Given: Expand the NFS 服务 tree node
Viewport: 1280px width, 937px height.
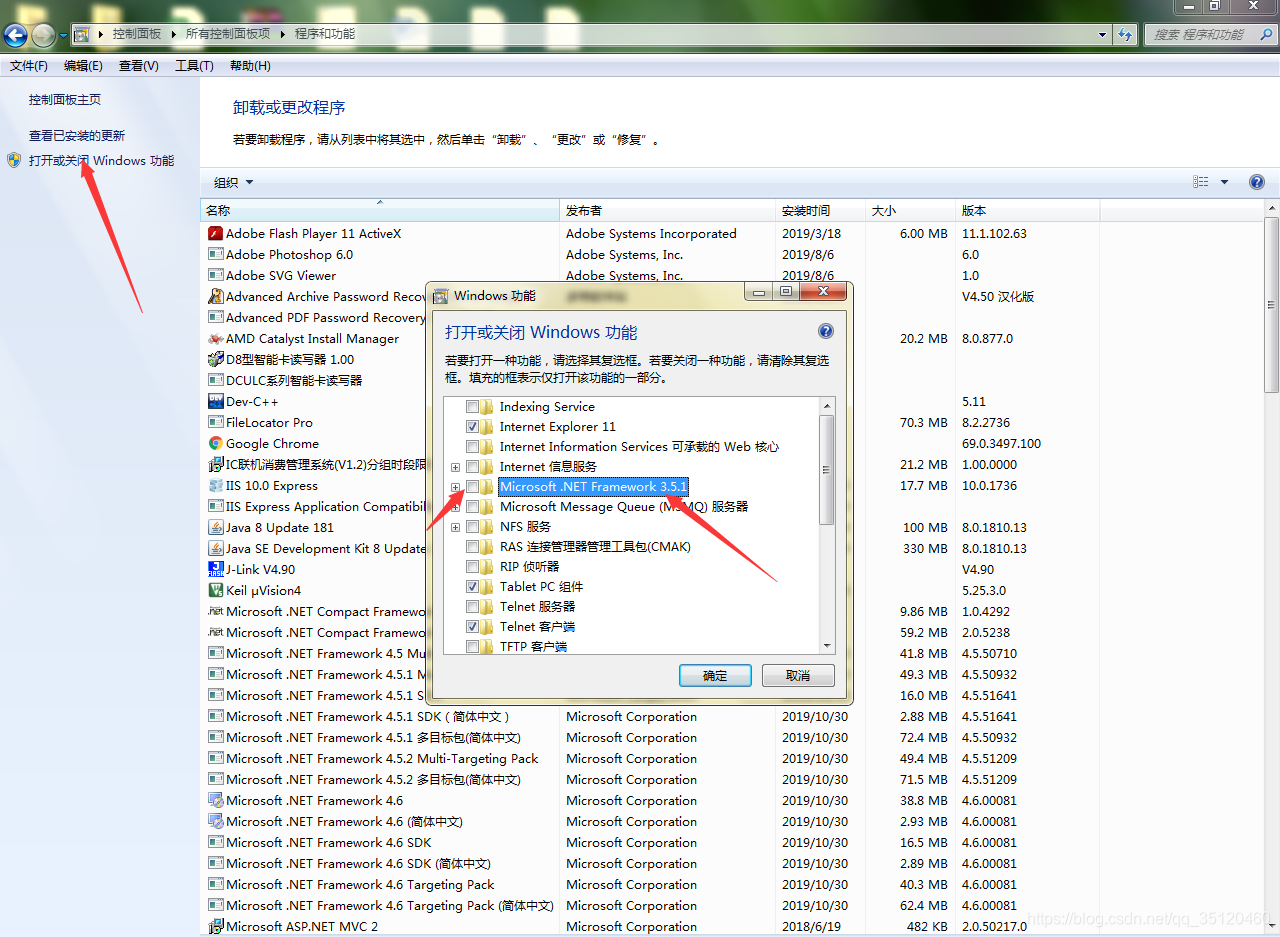Looking at the screenshot, I should [x=456, y=527].
